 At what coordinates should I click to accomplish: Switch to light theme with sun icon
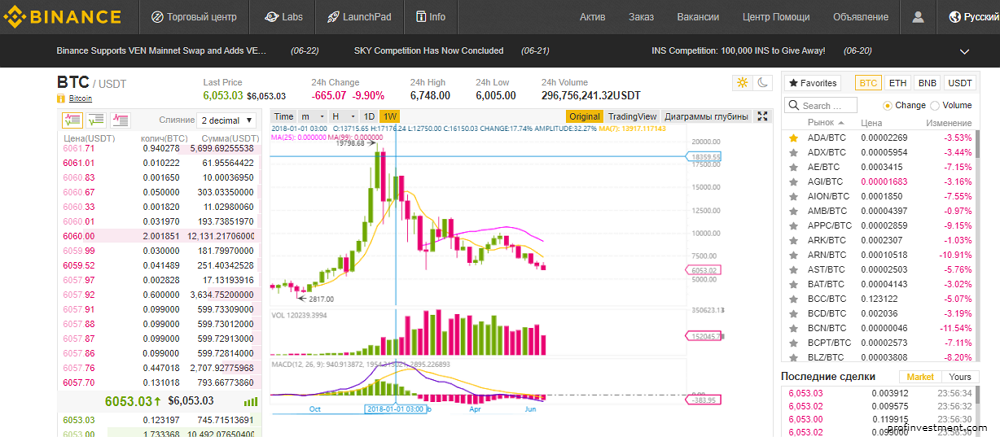coord(742,82)
